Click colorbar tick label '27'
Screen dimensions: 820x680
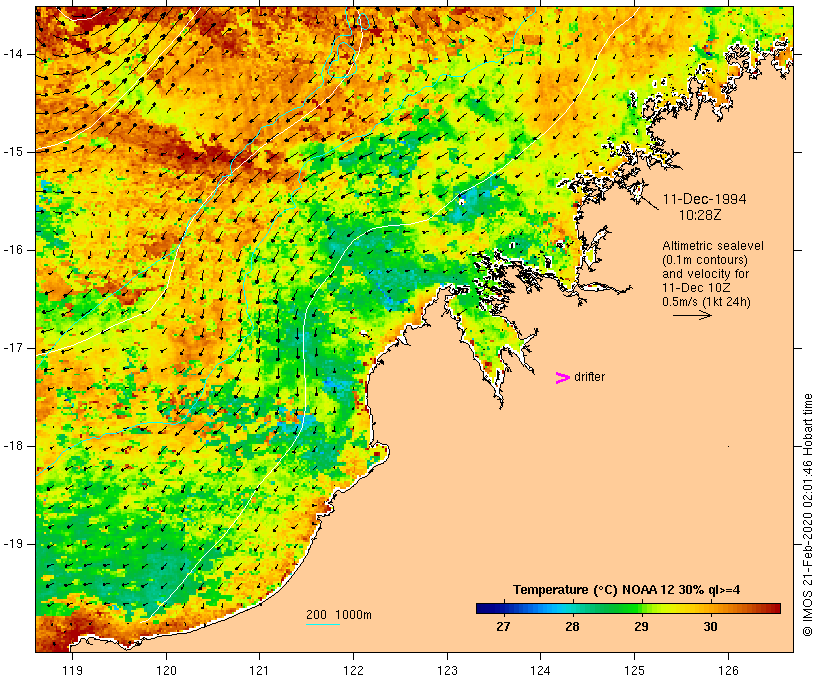[503, 627]
